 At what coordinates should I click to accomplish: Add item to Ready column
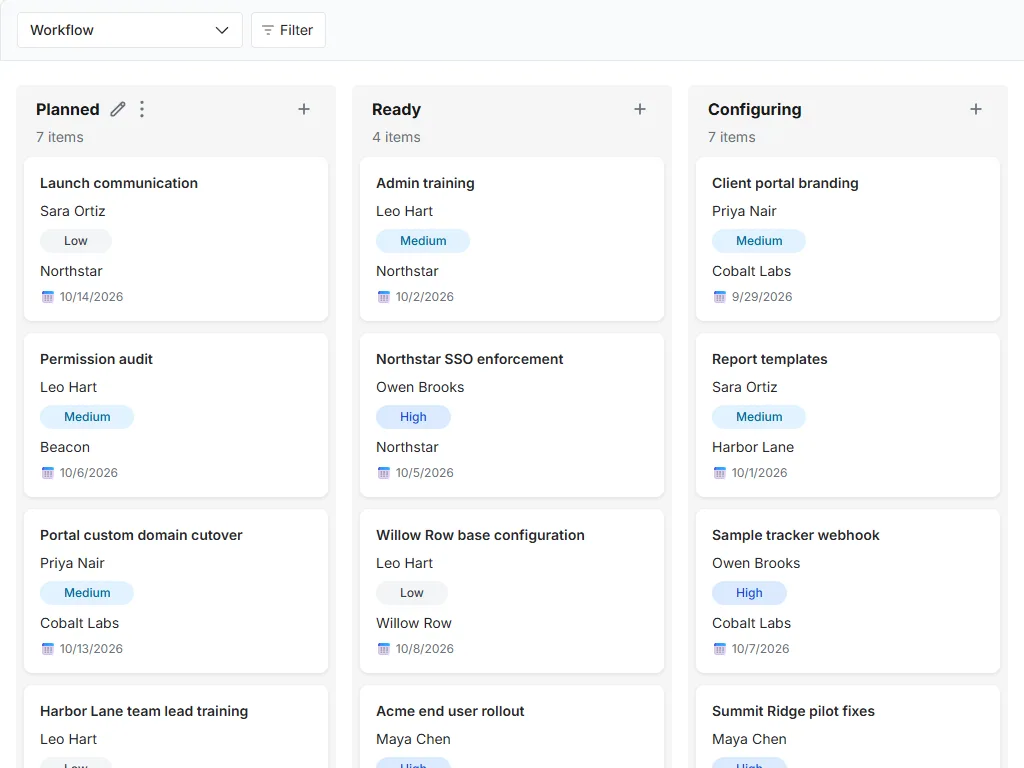(x=640, y=109)
